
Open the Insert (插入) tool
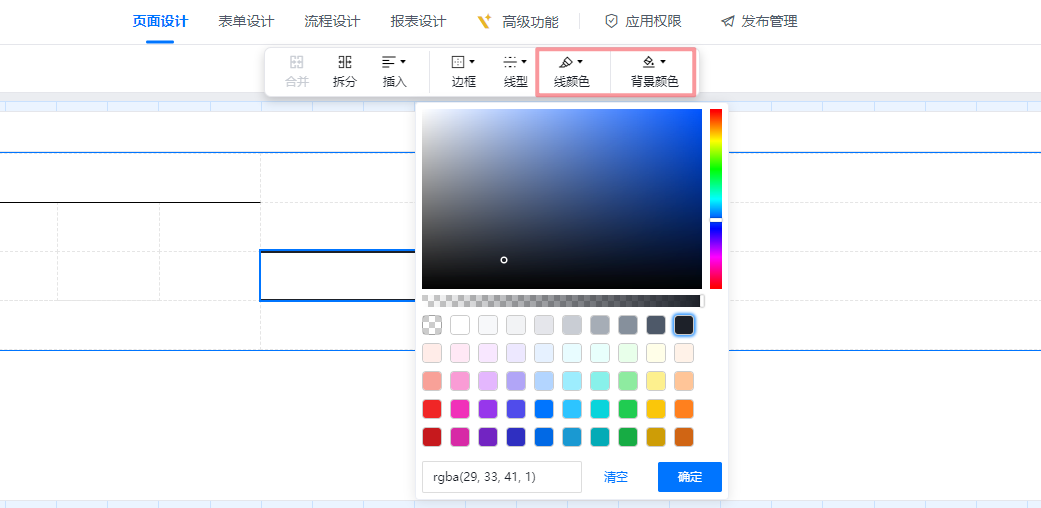point(389,62)
